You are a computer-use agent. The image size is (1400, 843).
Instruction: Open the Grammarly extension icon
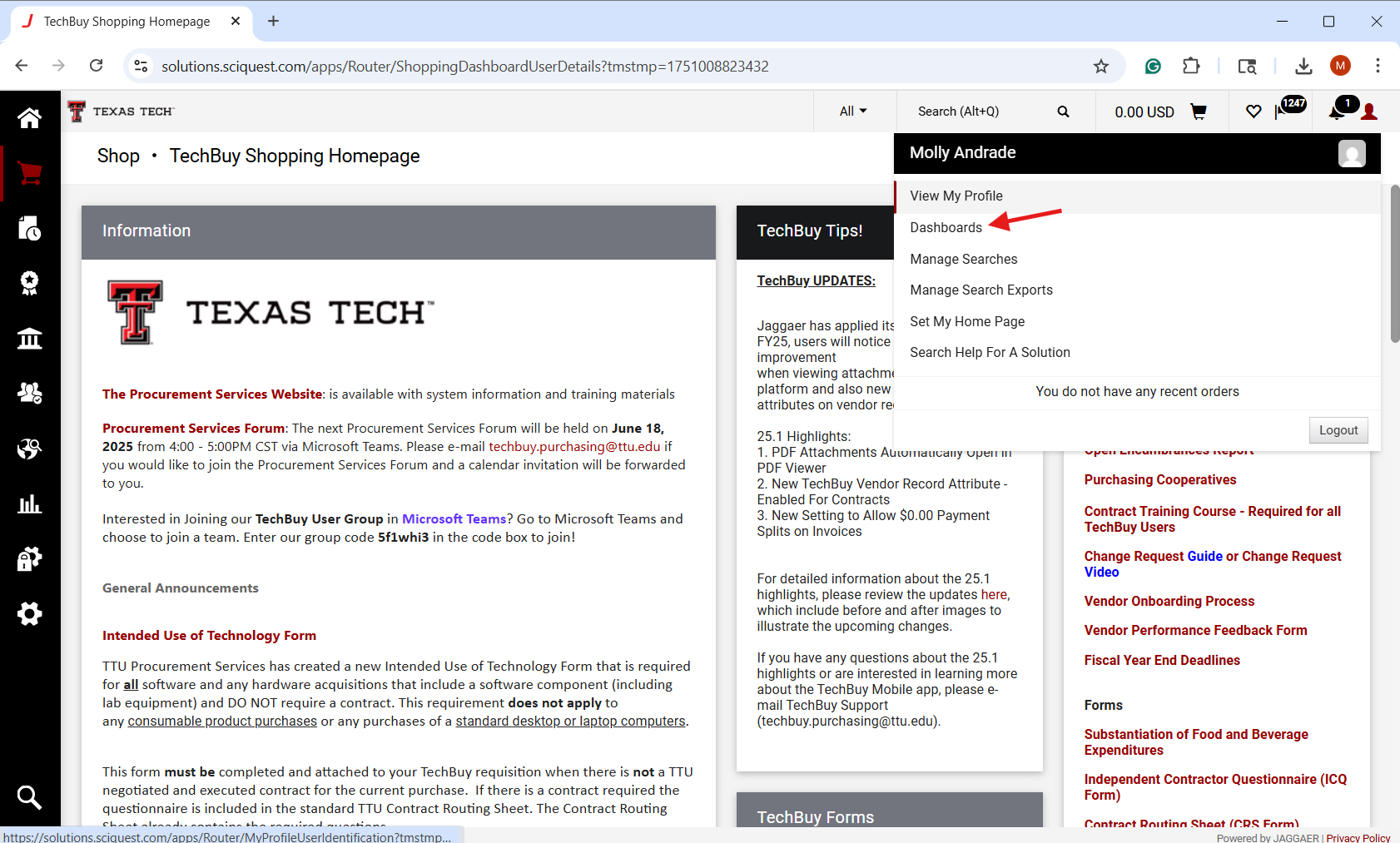click(1153, 66)
